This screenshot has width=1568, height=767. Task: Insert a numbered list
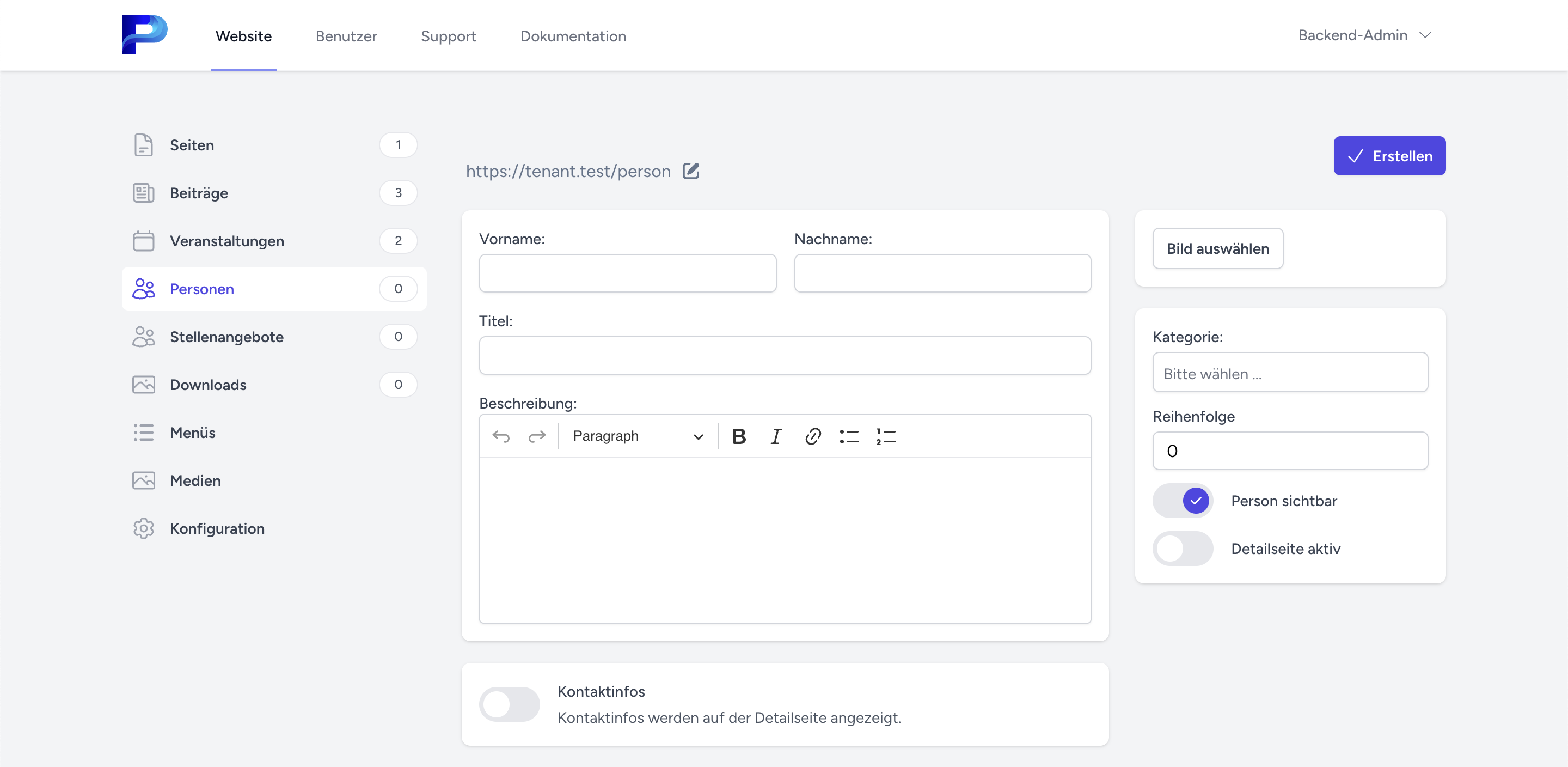click(x=886, y=436)
